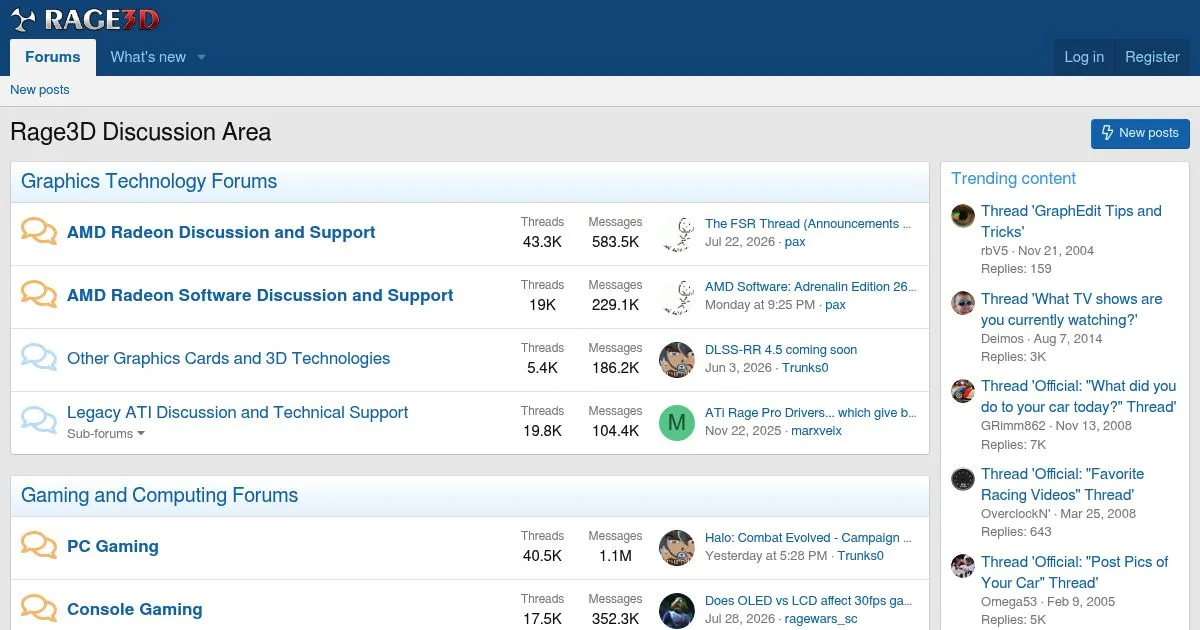Open Other Graphics Cards and 3D Technologies

229,358
